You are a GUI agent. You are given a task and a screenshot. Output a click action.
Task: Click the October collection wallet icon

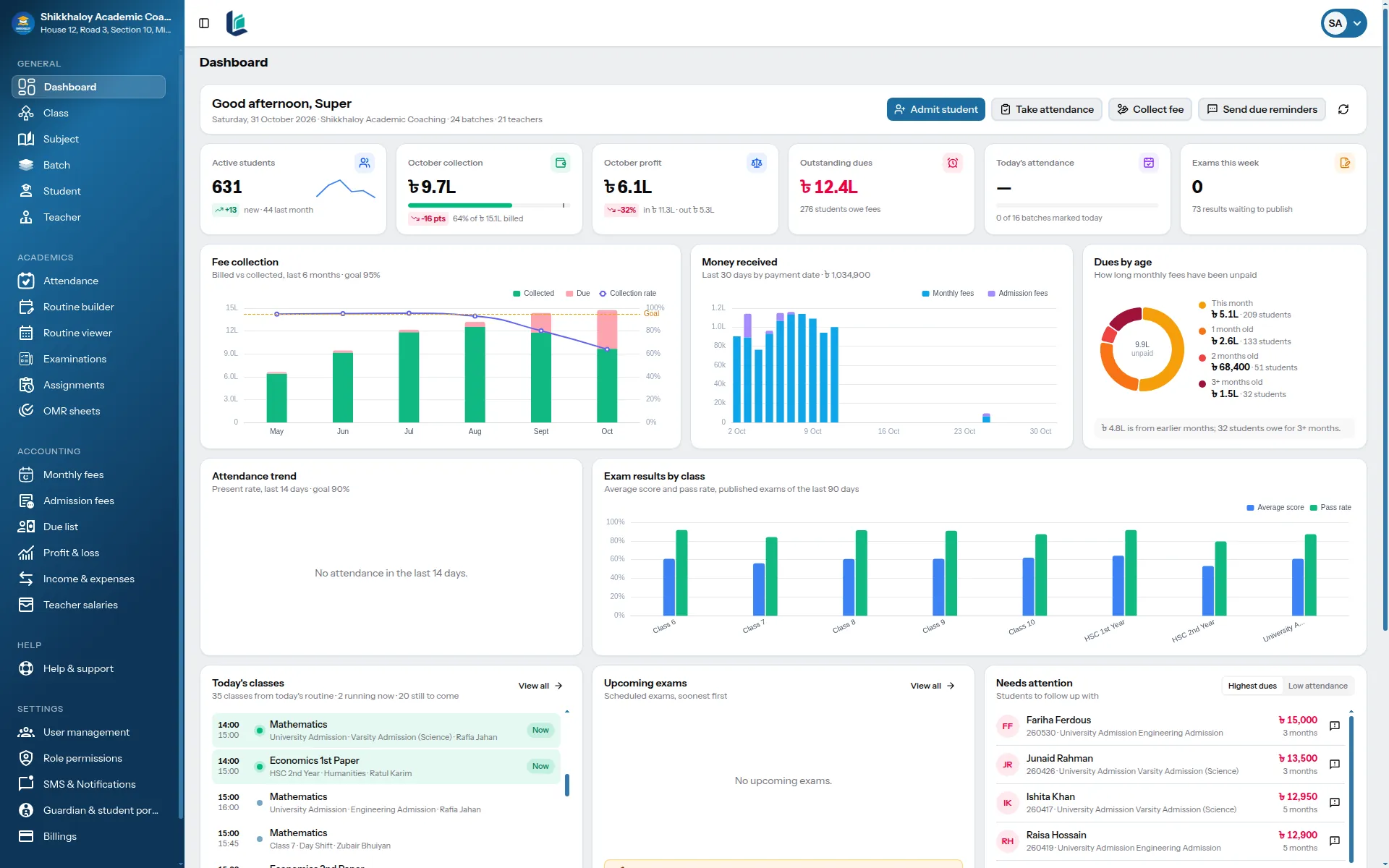click(x=561, y=163)
